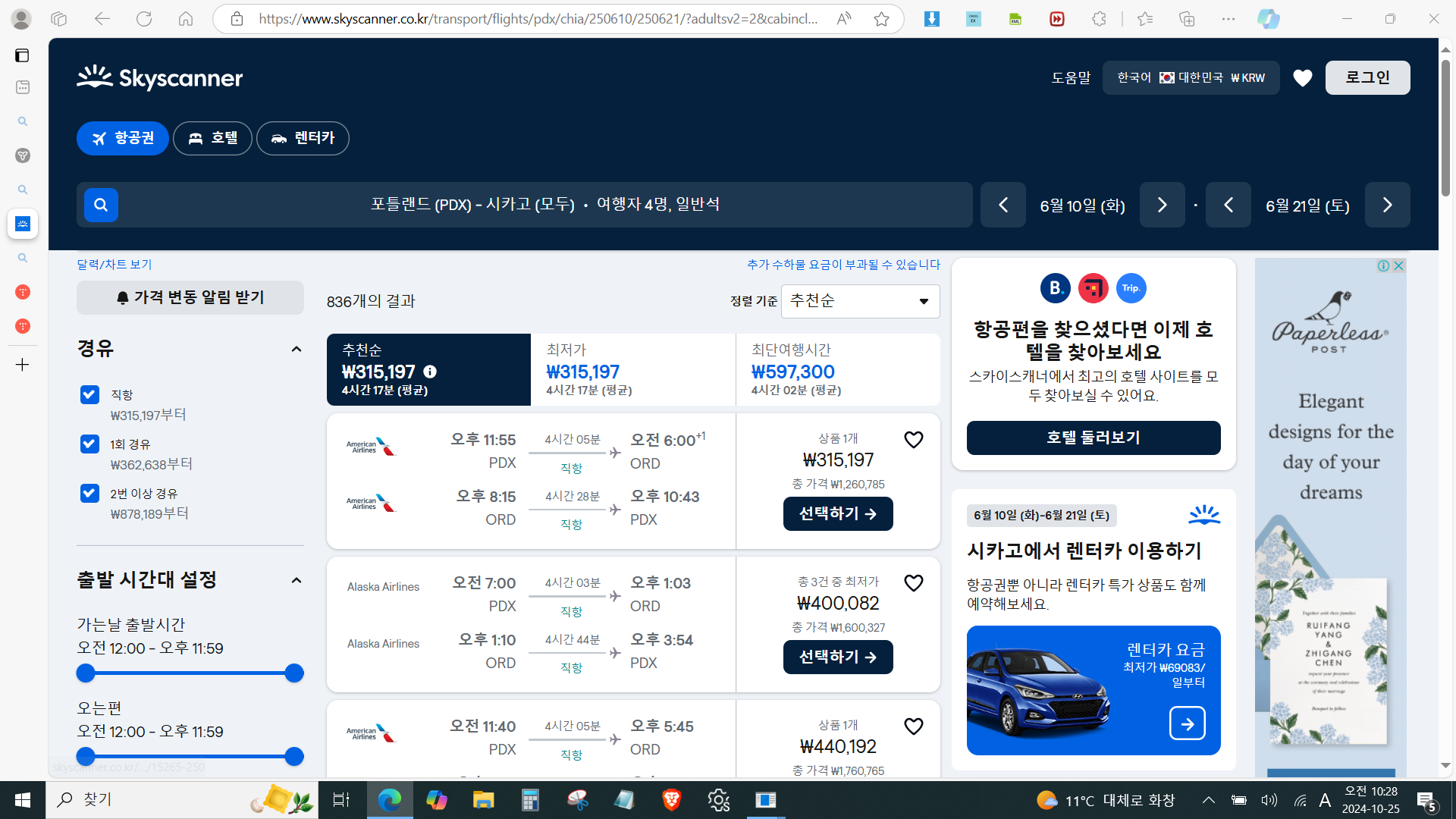Click the blue search magnifier icon
The width and height of the screenshot is (1456, 819).
click(x=101, y=205)
